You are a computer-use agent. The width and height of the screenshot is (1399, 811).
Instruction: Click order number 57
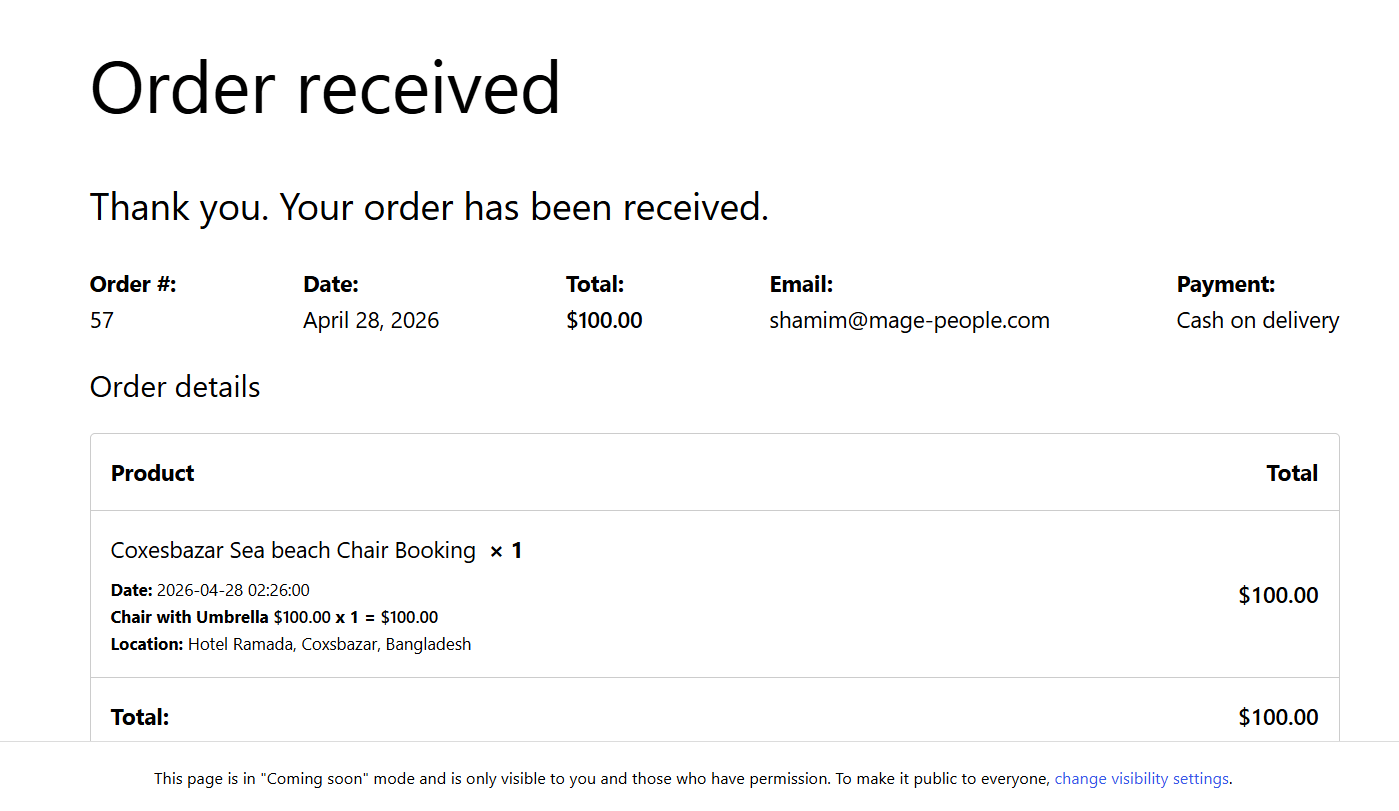pyautogui.click(x=102, y=321)
